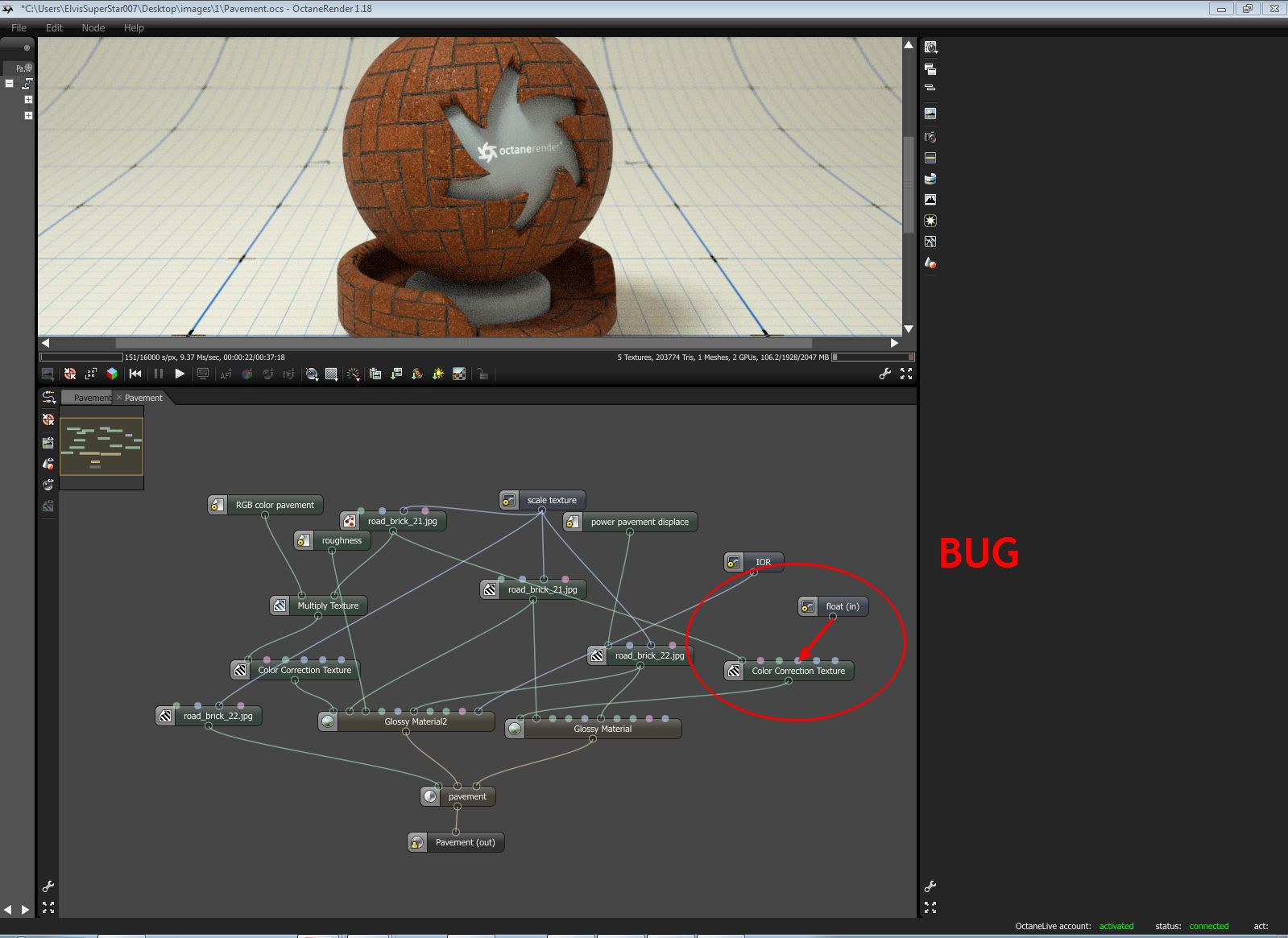The image size is (1288, 938).
Task: Click the node graph minimap thumbnail
Action: point(101,446)
